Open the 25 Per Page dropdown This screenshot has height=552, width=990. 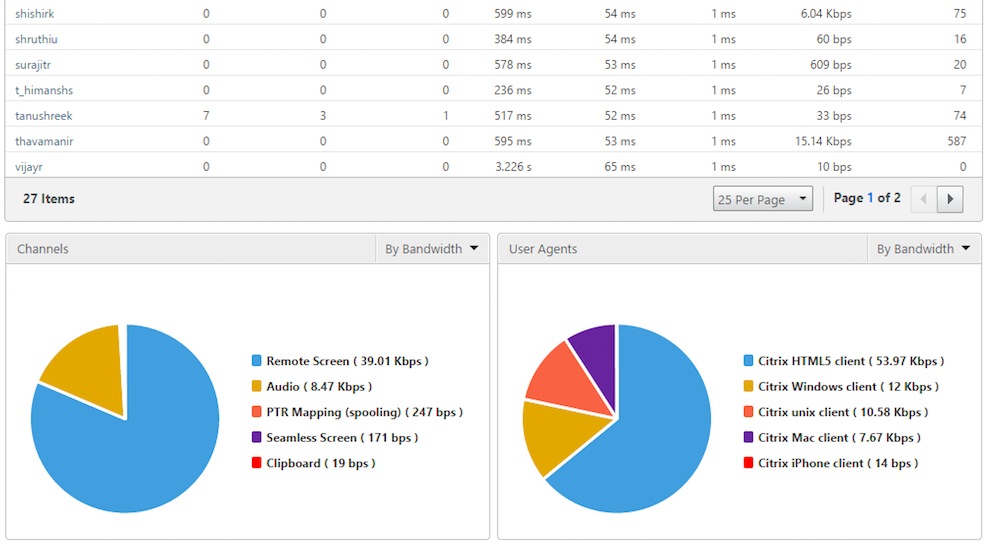click(x=763, y=199)
